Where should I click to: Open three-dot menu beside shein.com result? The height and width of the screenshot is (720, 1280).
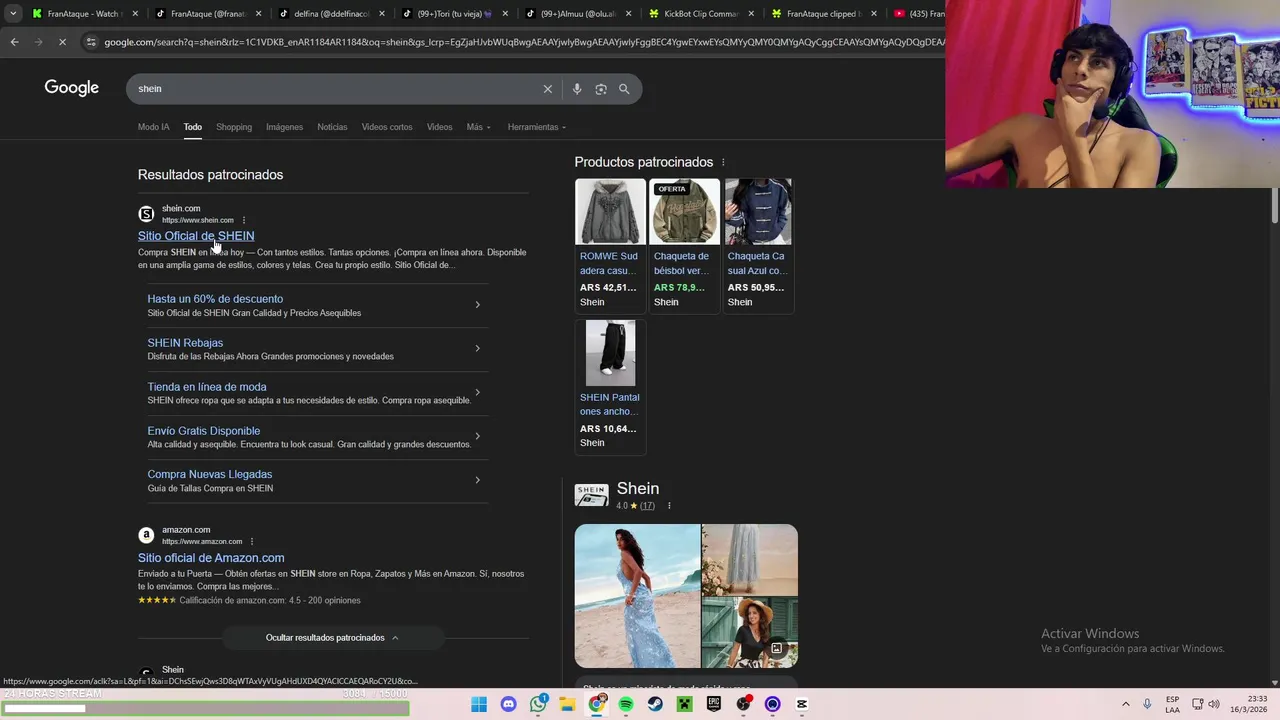[x=244, y=220]
